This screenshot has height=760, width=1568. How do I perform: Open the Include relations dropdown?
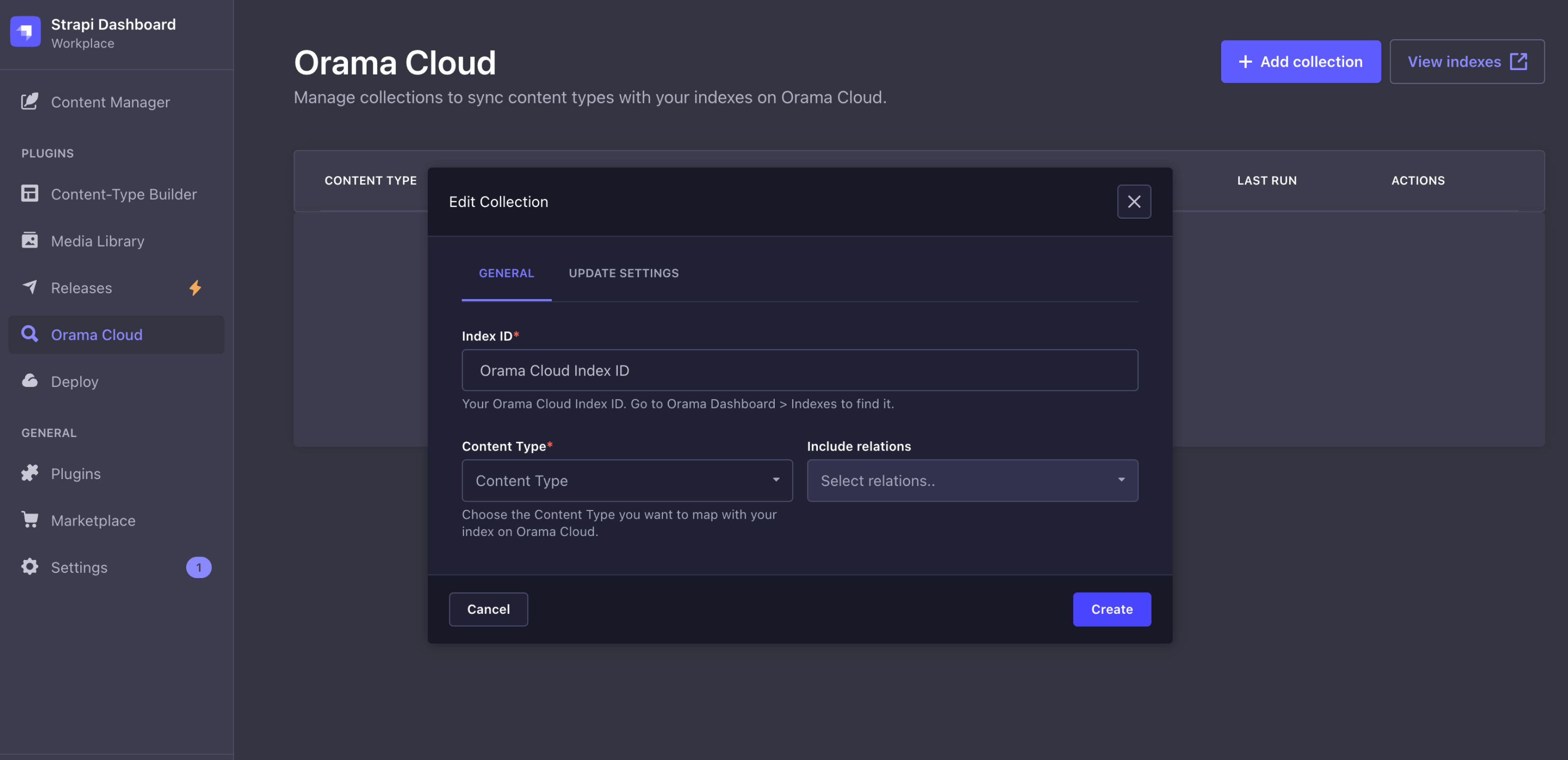coord(972,481)
